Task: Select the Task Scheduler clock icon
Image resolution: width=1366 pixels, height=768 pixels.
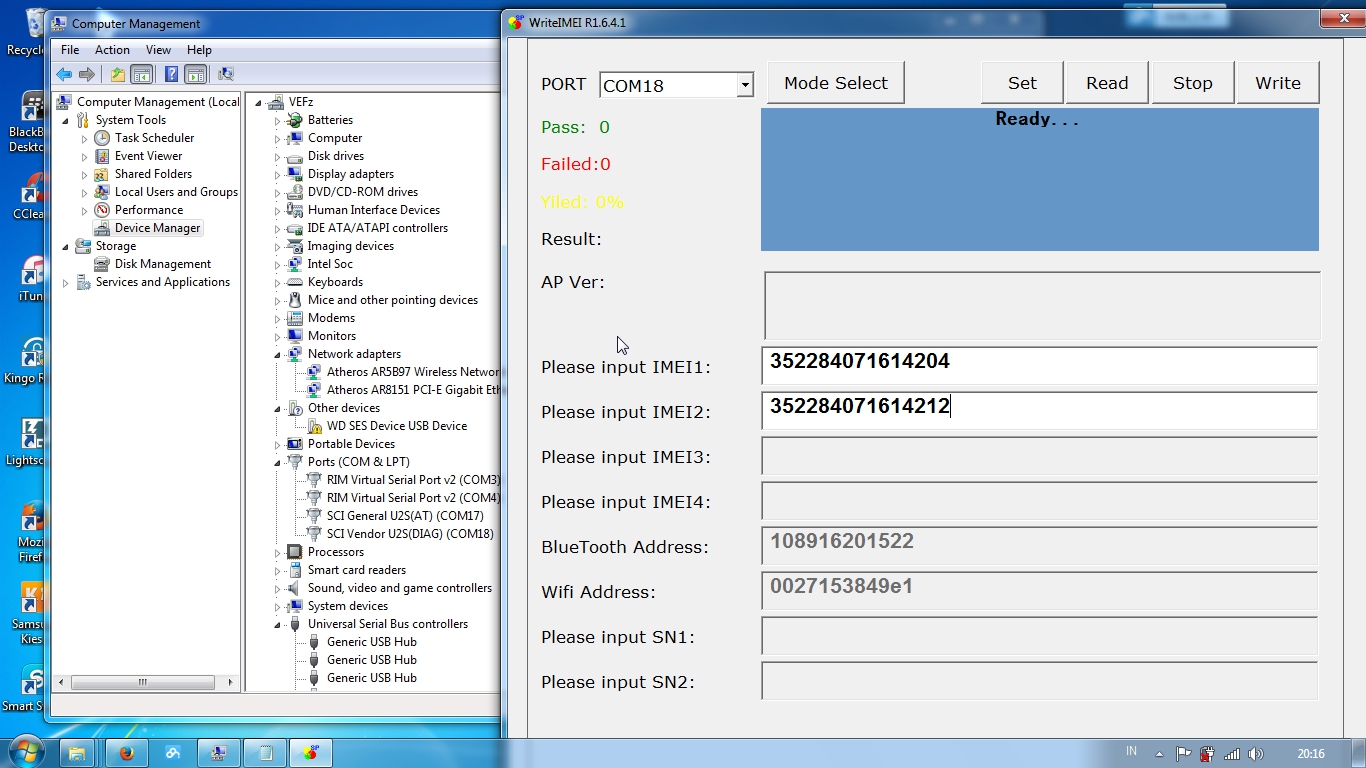Action: pos(102,138)
